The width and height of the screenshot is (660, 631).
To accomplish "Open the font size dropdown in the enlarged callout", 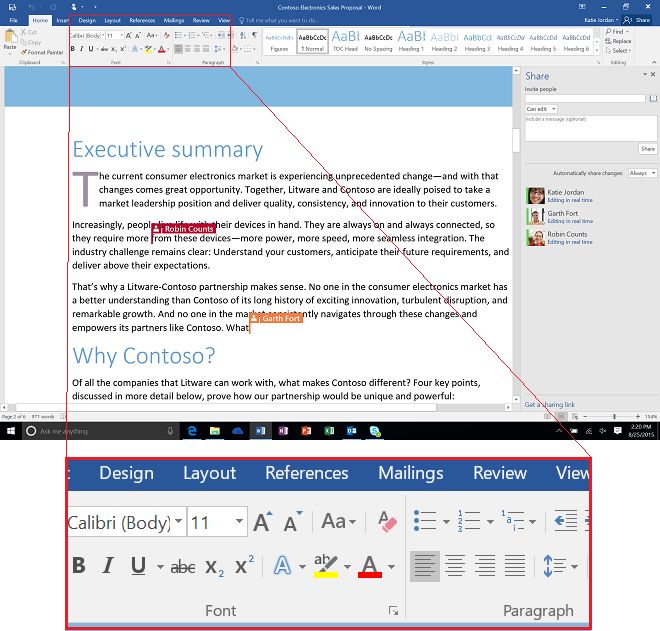I will pos(240,521).
